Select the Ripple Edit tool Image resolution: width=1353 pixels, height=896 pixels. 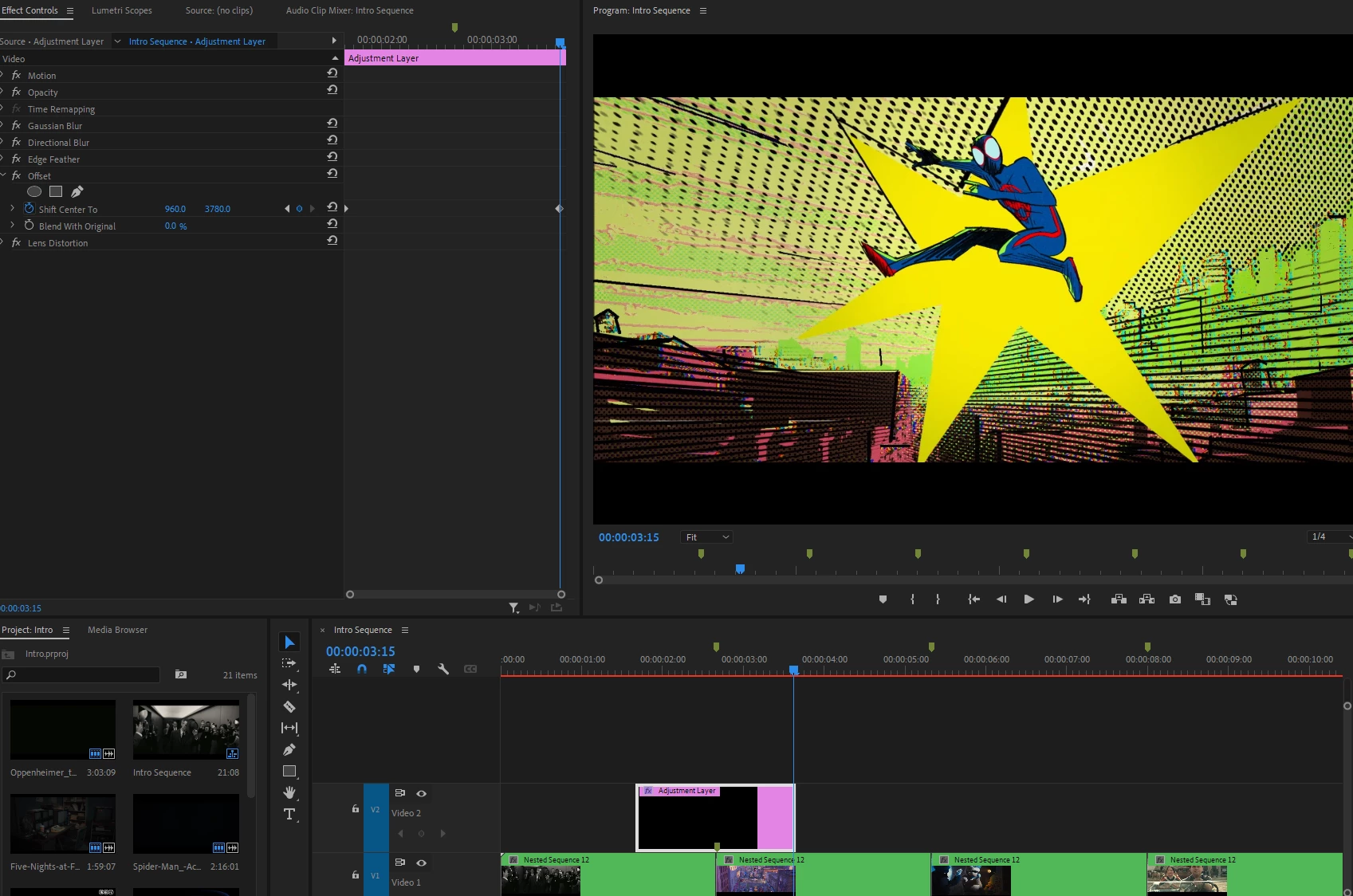coord(289,685)
